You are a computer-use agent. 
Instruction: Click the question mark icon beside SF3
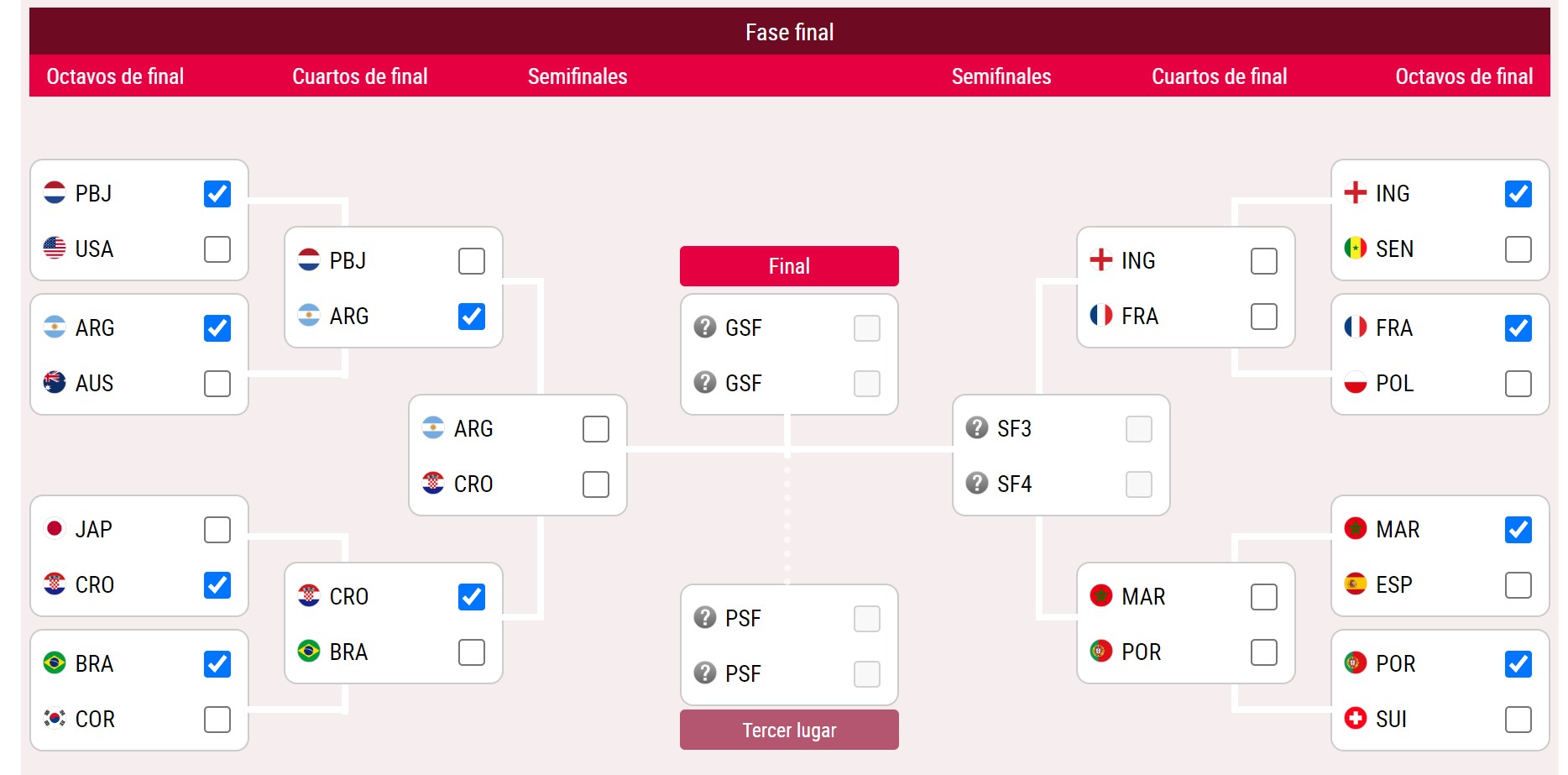click(x=977, y=427)
